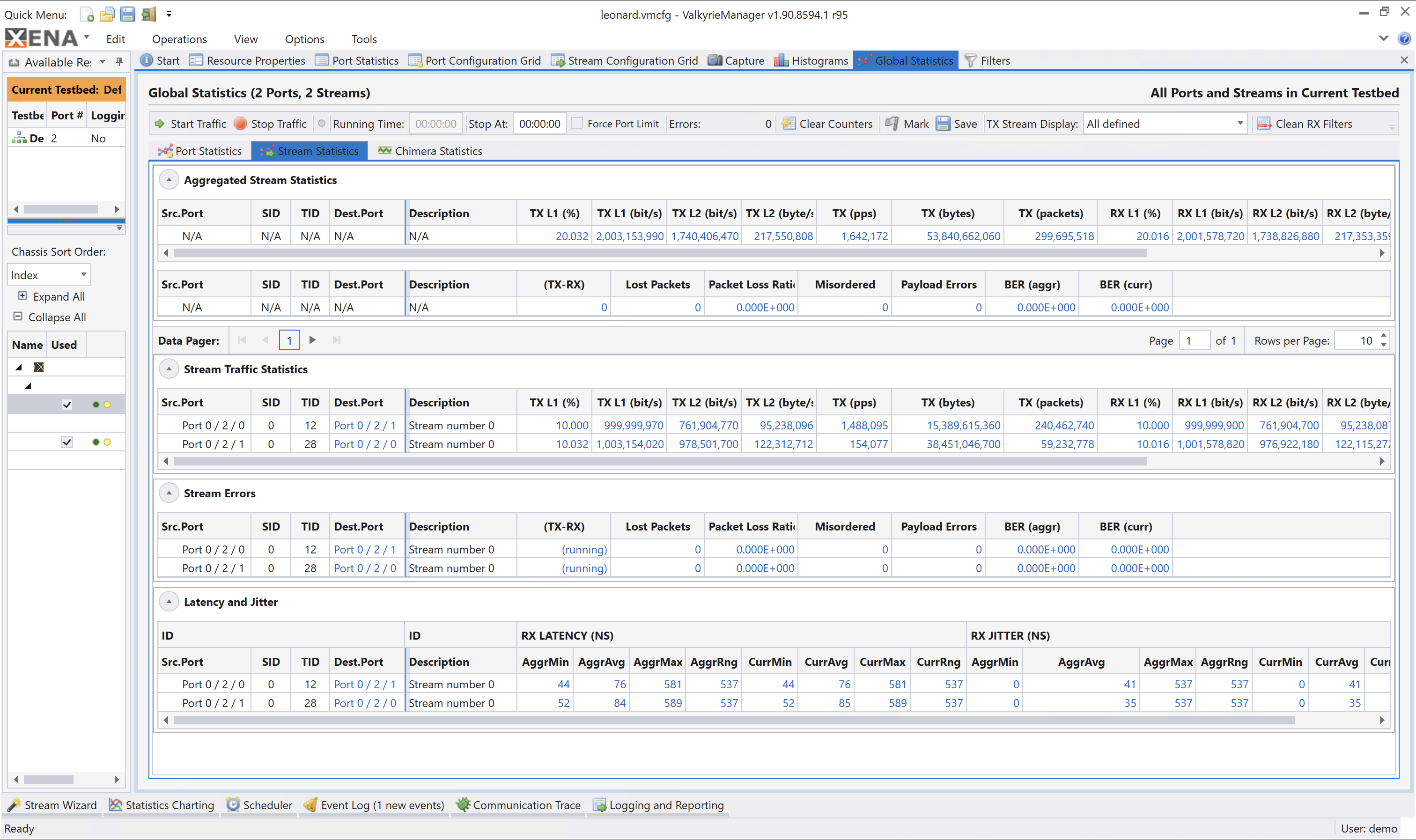Click the Clear Counters button

click(827, 124)
